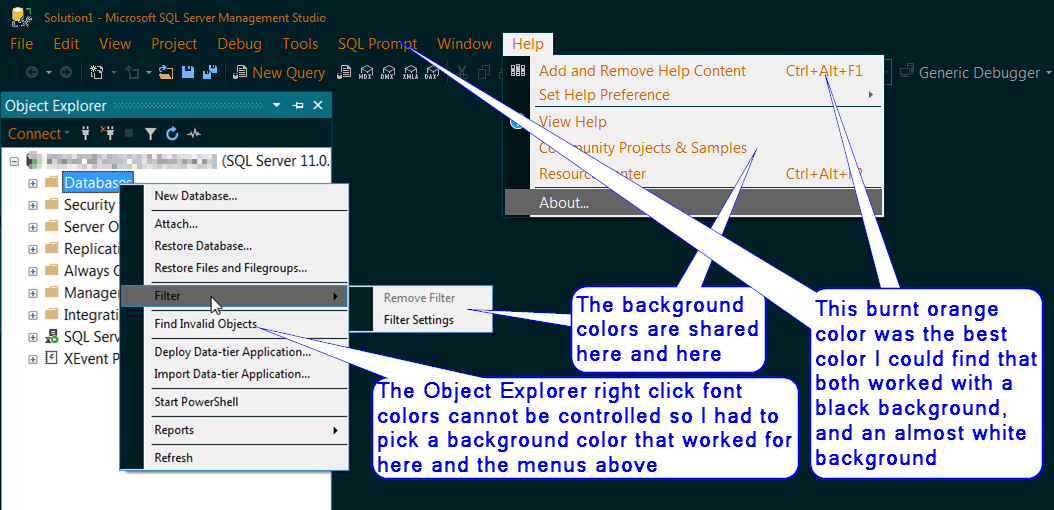The width and height of the screenshot is (1054, 510).
Task: Expand the Databases folder node
Action: [32, 183]
